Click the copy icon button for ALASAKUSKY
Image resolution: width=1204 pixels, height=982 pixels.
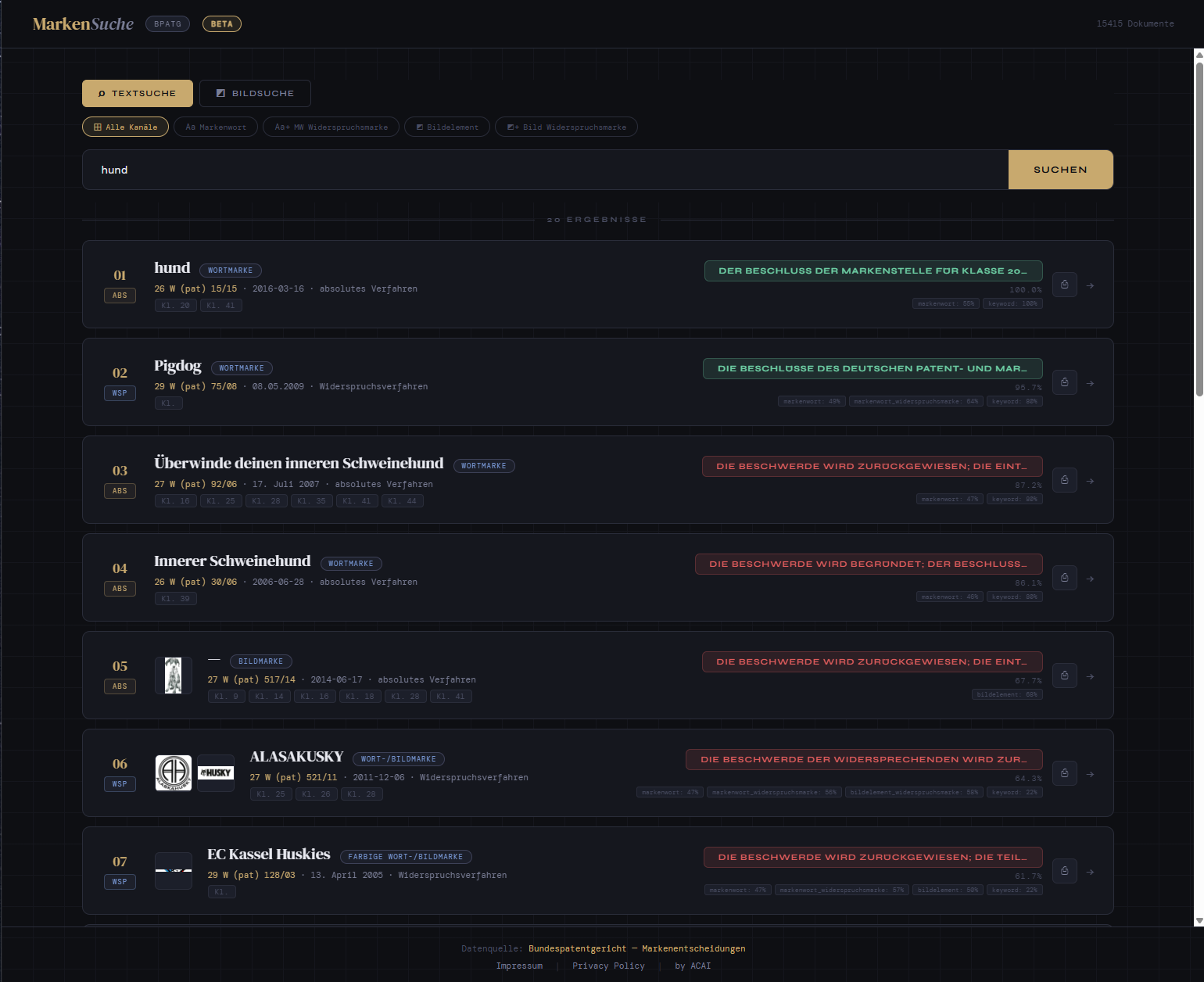(1065, 773)
